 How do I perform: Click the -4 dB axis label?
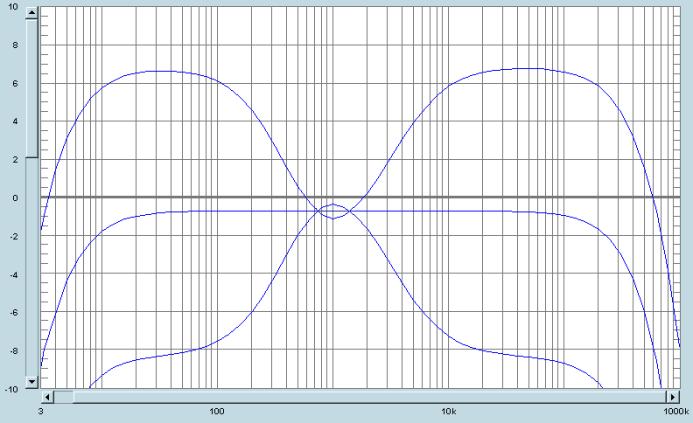point(14,274)
